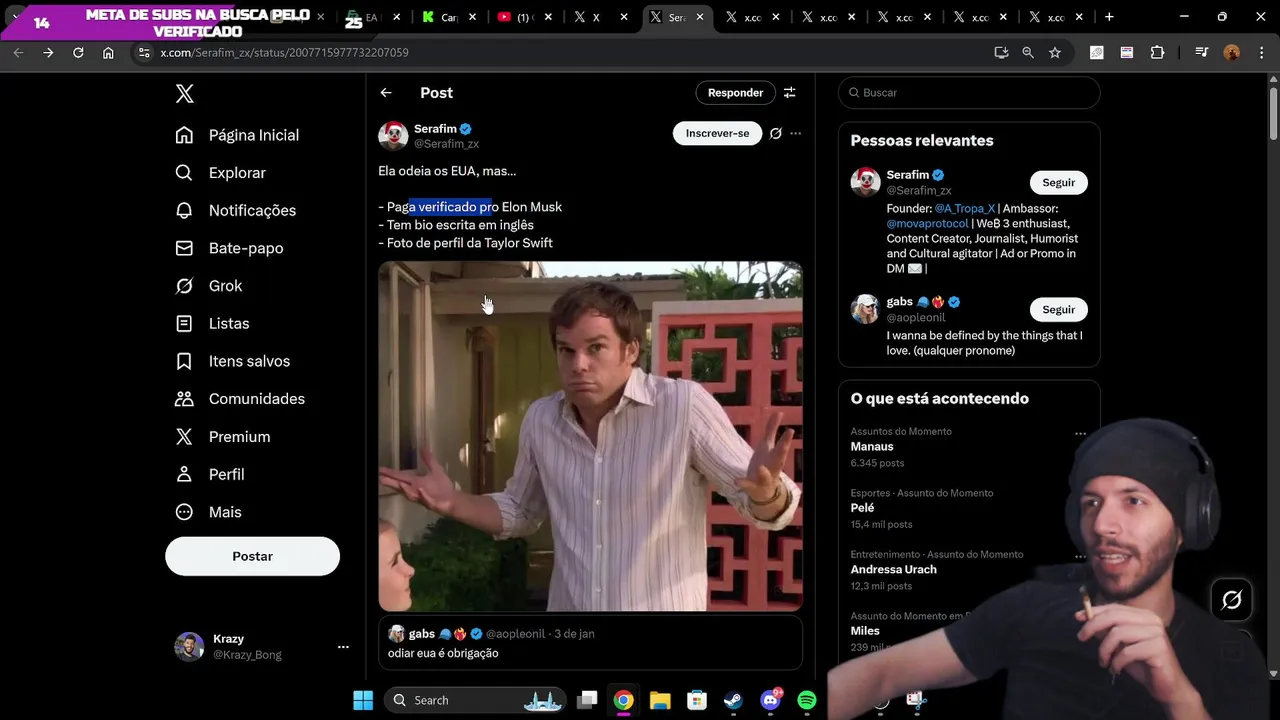The height and width of the screenshot is (720, 1280).
Task: Open the @movaprotocol link in bio
Action: (927, 224)
